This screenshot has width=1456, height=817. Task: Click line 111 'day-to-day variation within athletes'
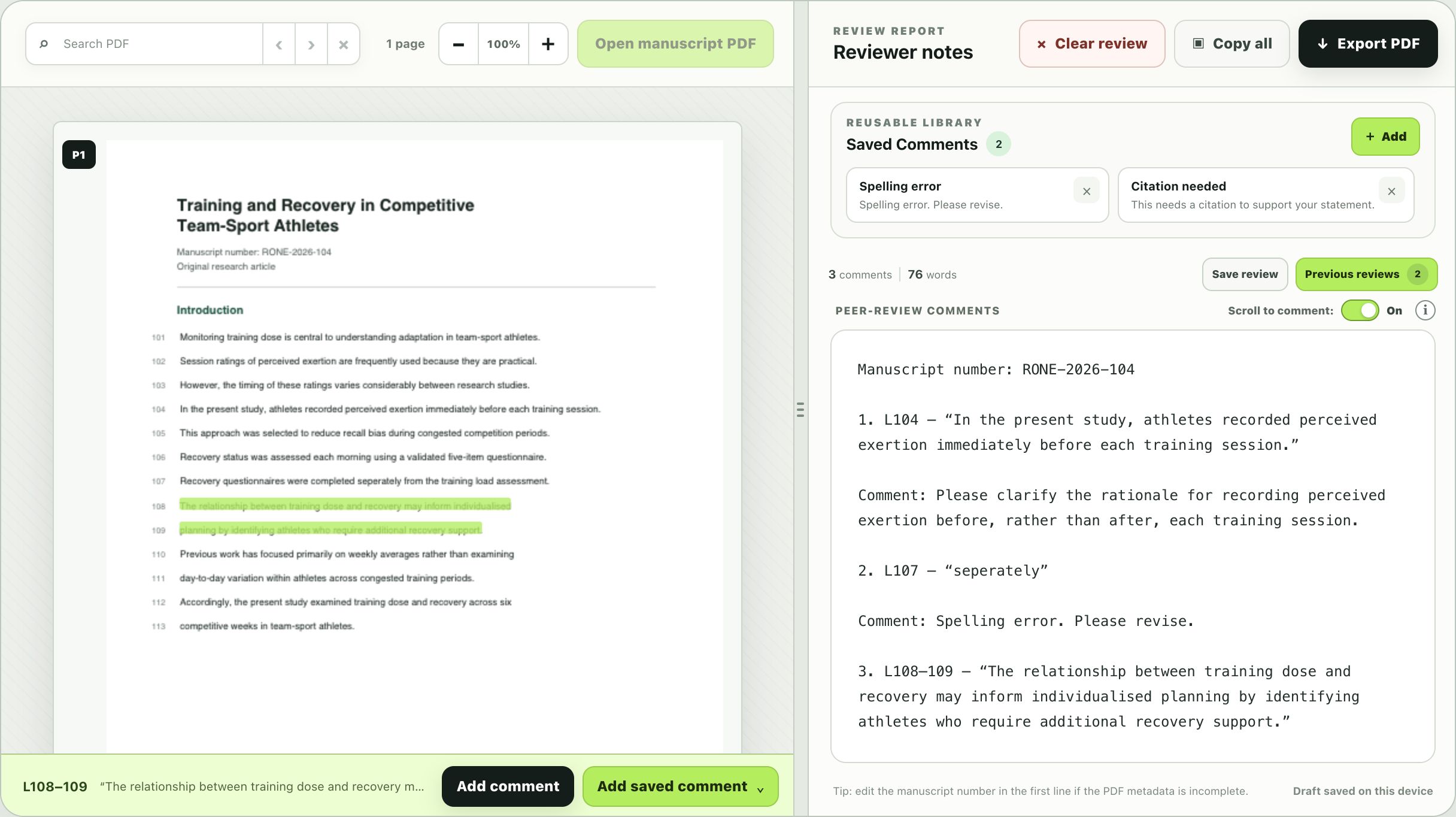coord(327,578)
